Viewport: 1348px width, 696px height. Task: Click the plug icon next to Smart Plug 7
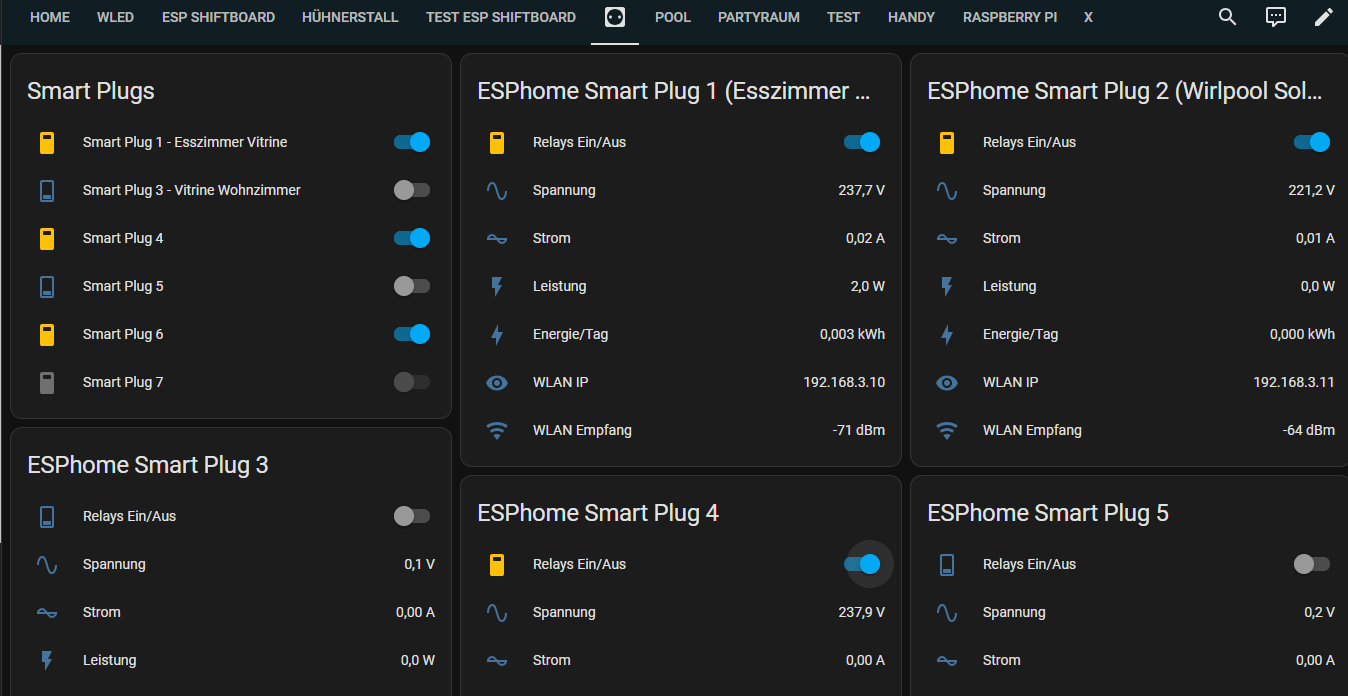[47, 382]
